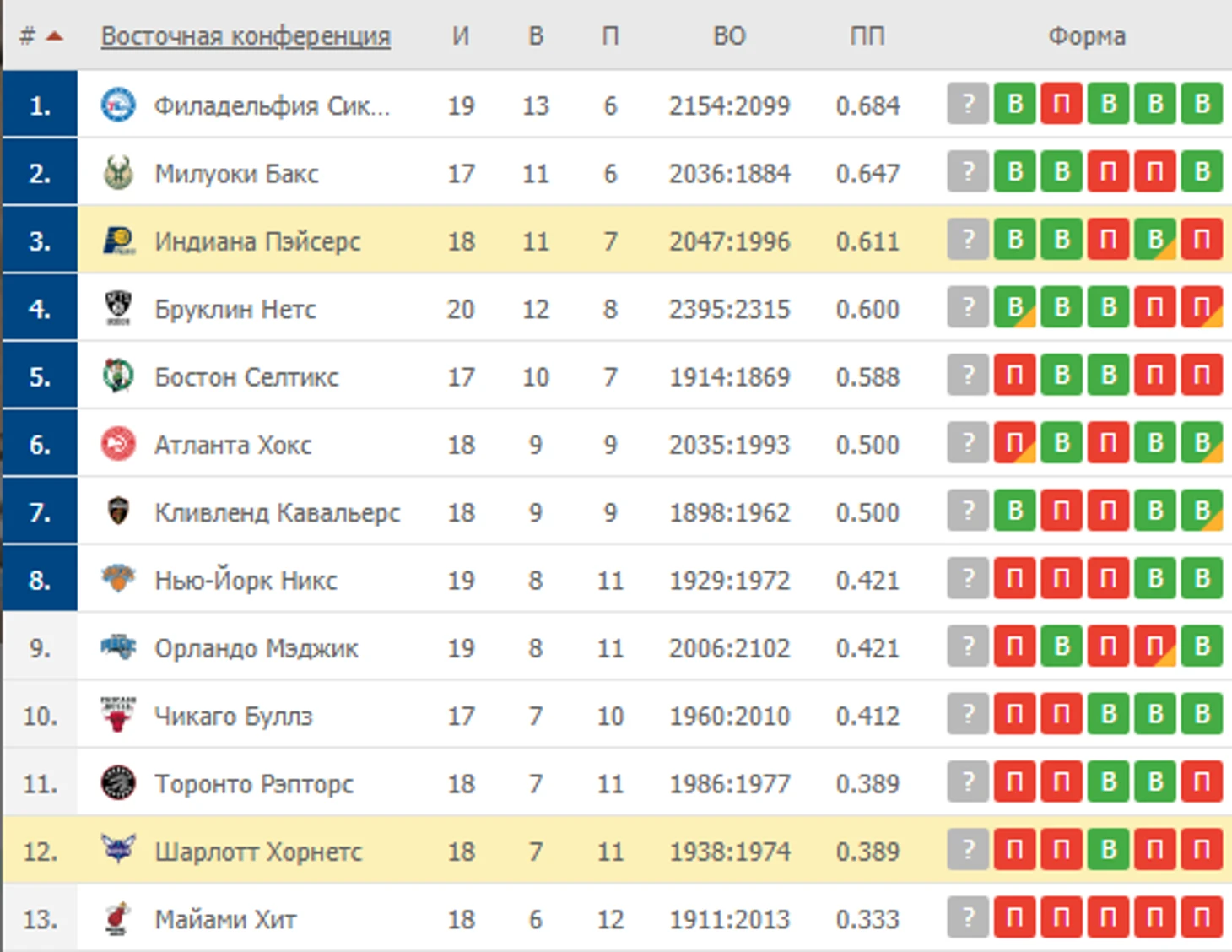Click the gray question mark for Майами Хит

click(x=968, y=917)
